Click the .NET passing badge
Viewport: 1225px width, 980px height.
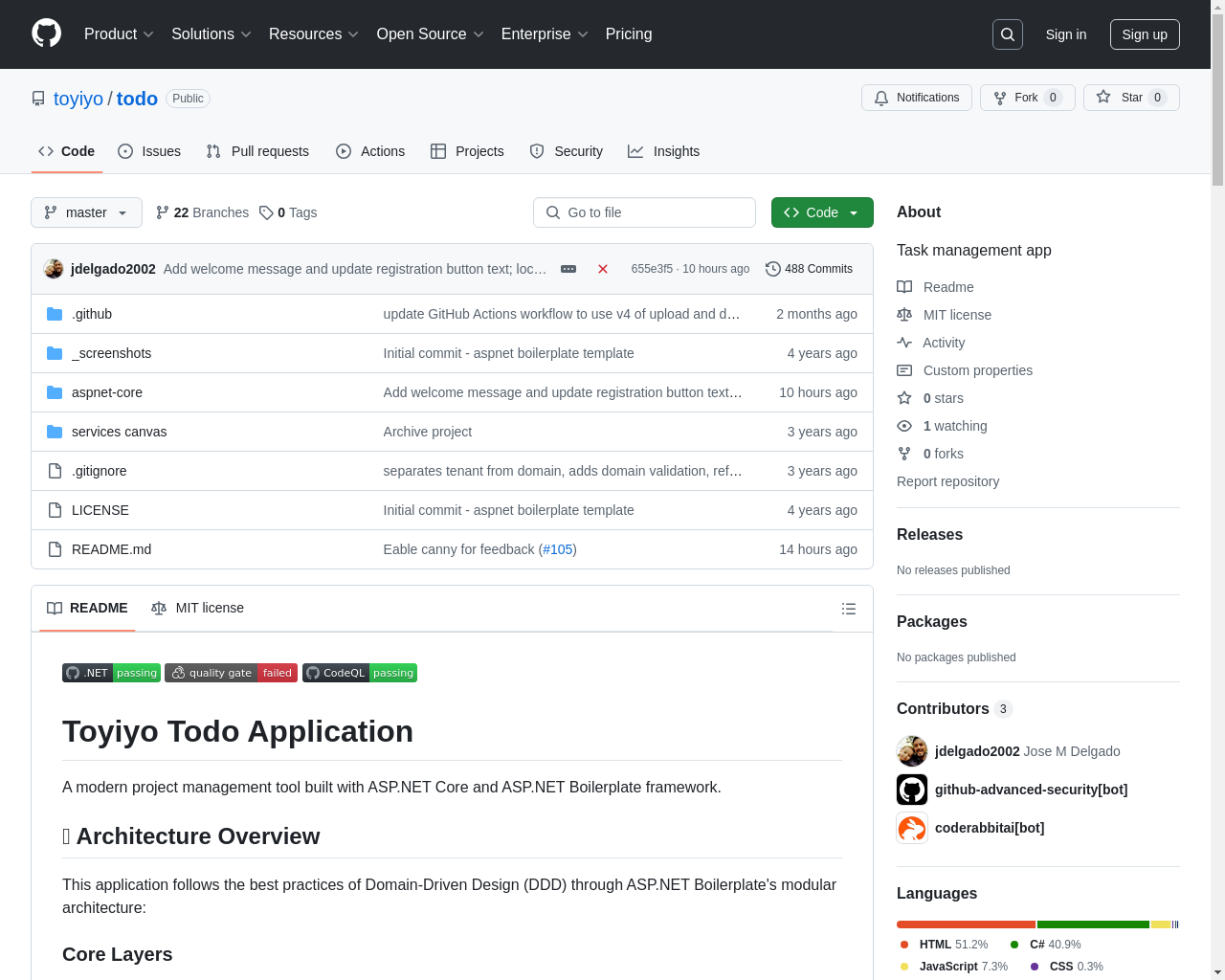click(111, 673)
